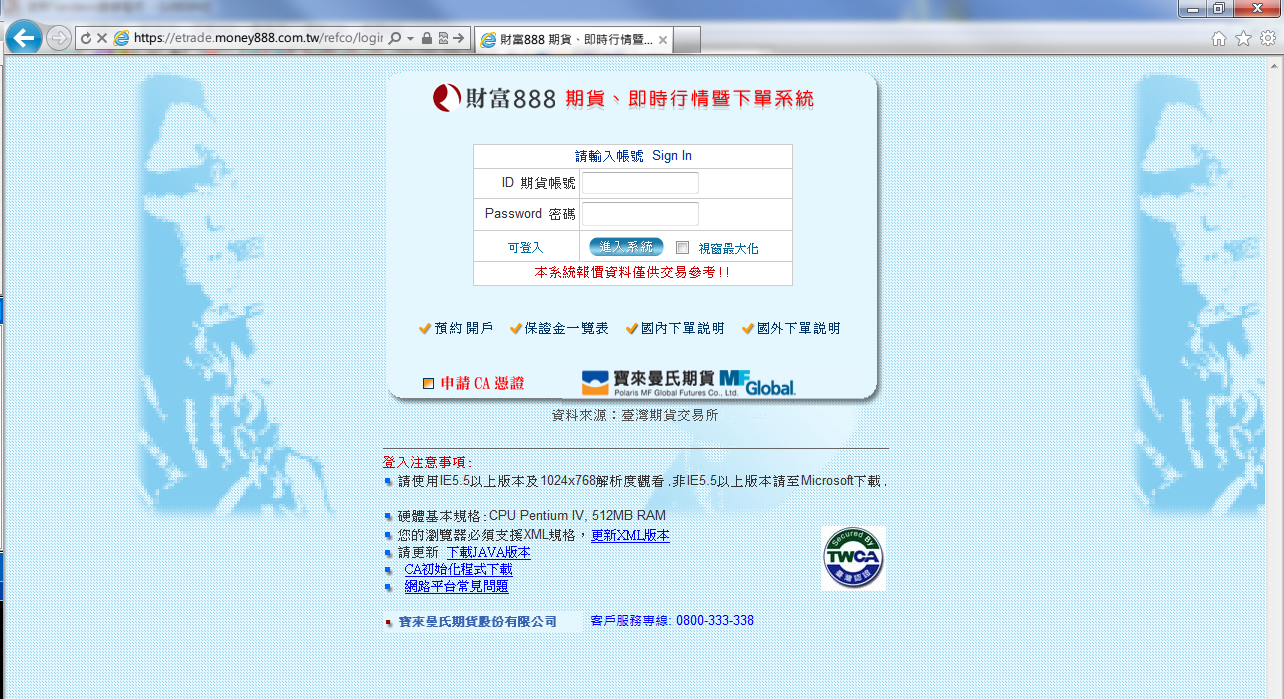Go back with the browser Back arrow
1284x699 pixels.
click(x=22, y=39)
